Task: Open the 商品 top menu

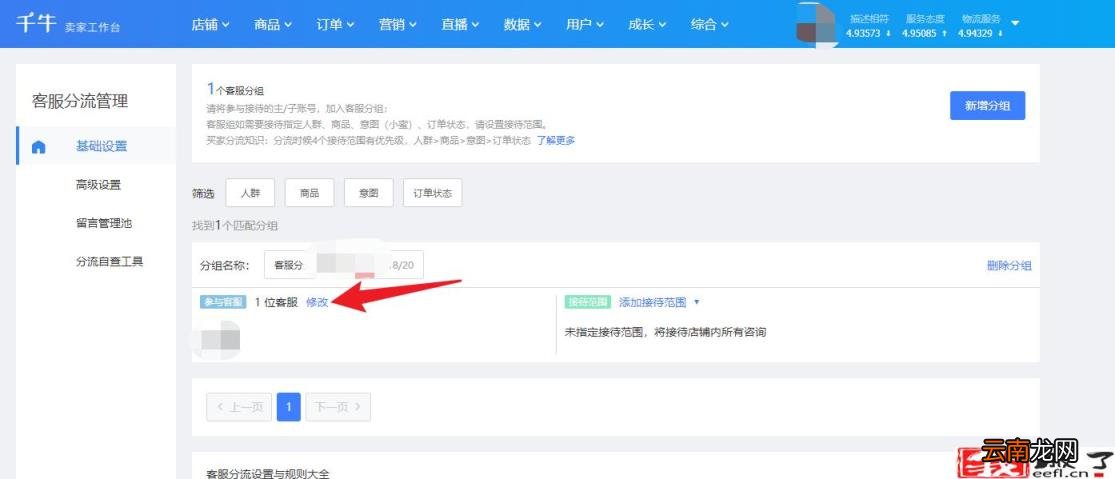Action: coord(273,24)
